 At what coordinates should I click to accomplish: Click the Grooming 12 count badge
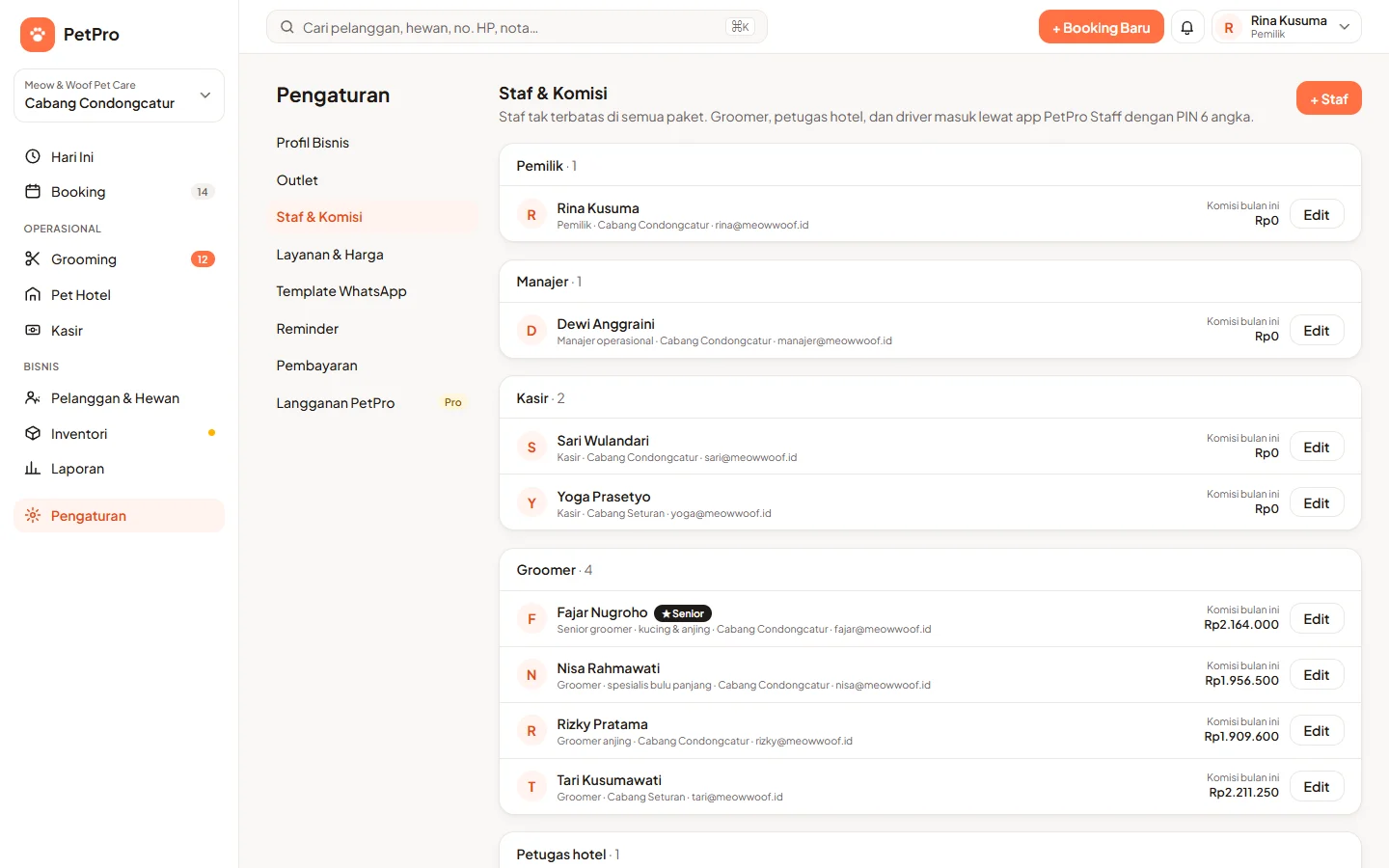coord(203,259)
